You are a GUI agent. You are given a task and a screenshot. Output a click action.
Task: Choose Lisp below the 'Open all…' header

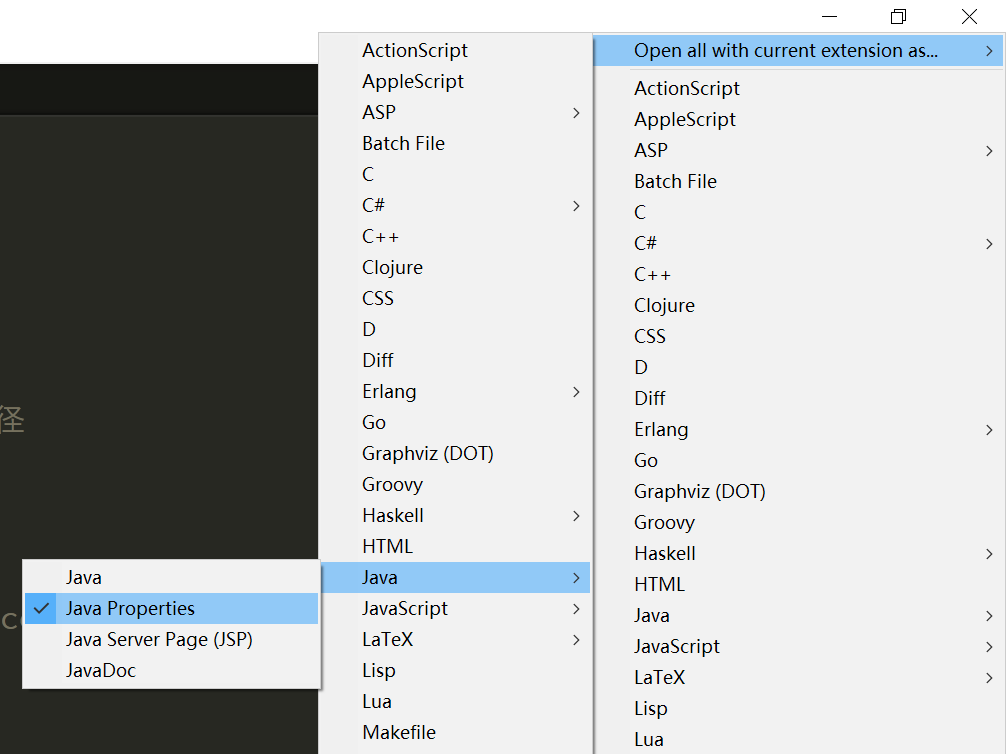click(798, 708)
